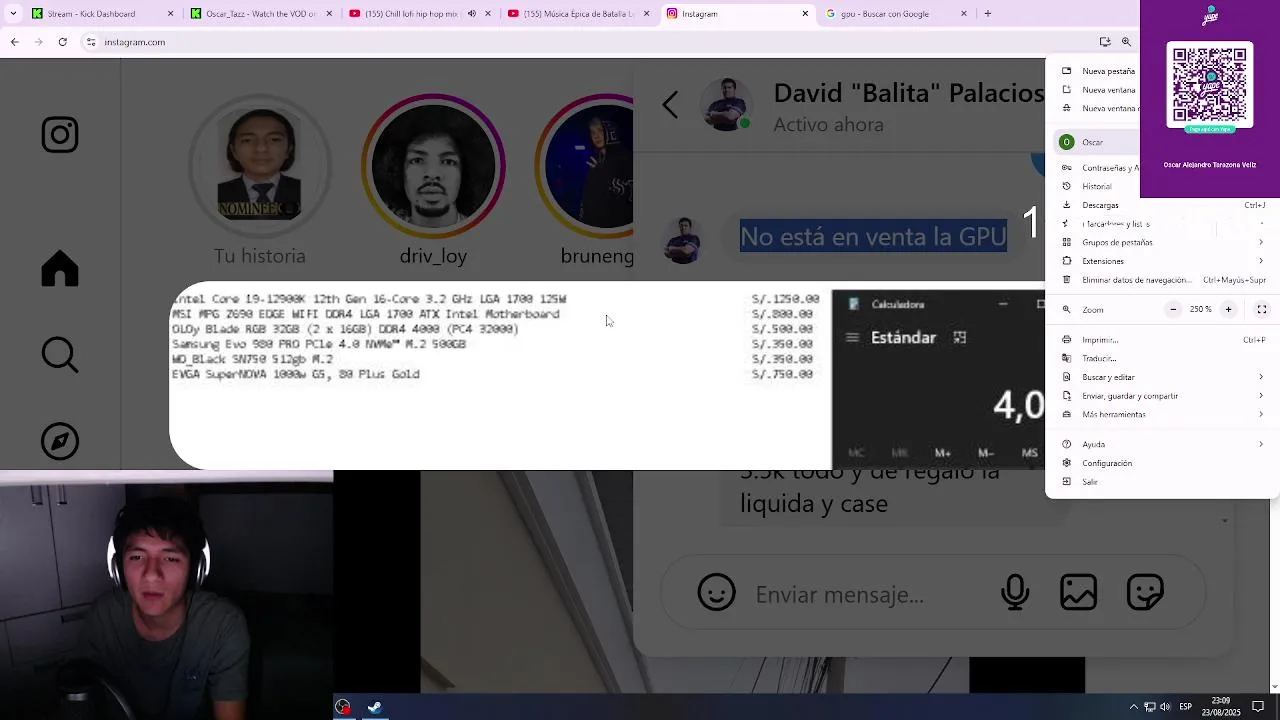The width and height of the screenshot is (1280, 720).
Task: Click the microphone voice message icon
Action: 1015,593
